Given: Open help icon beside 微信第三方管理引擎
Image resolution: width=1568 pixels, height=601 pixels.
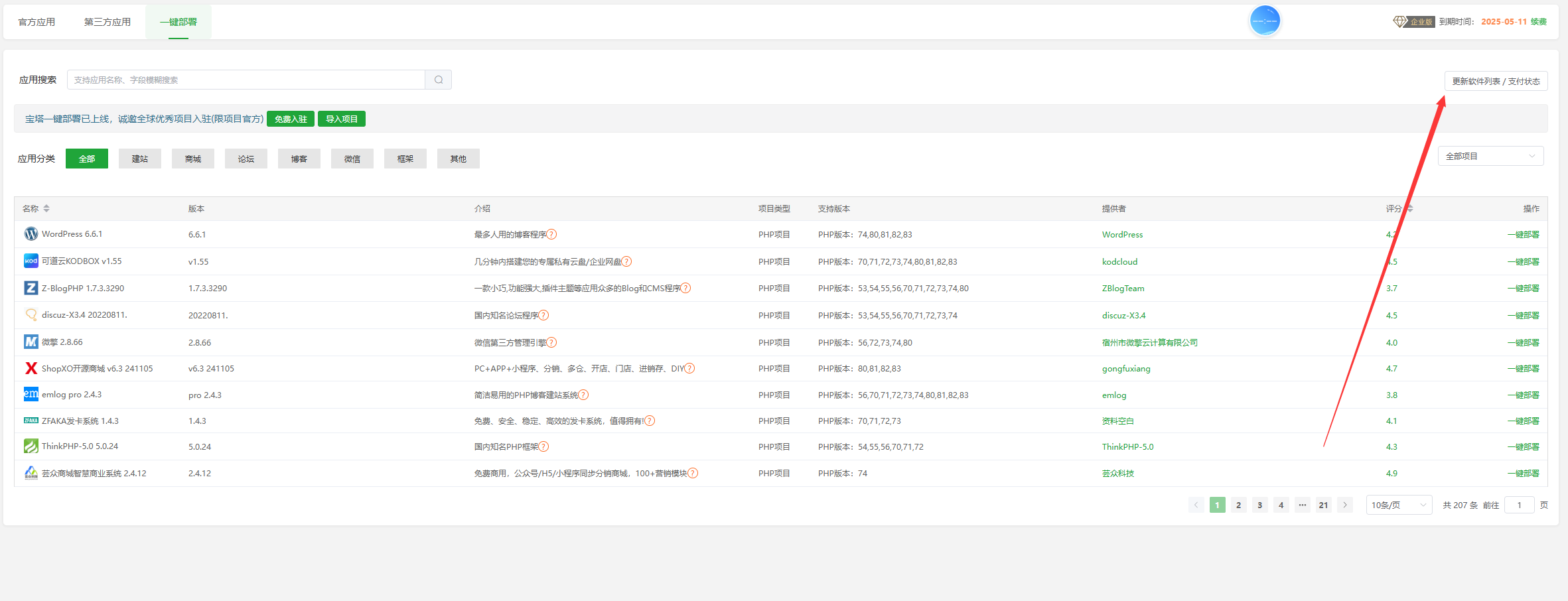Looking at the screenshot, I should coord(552,342).
